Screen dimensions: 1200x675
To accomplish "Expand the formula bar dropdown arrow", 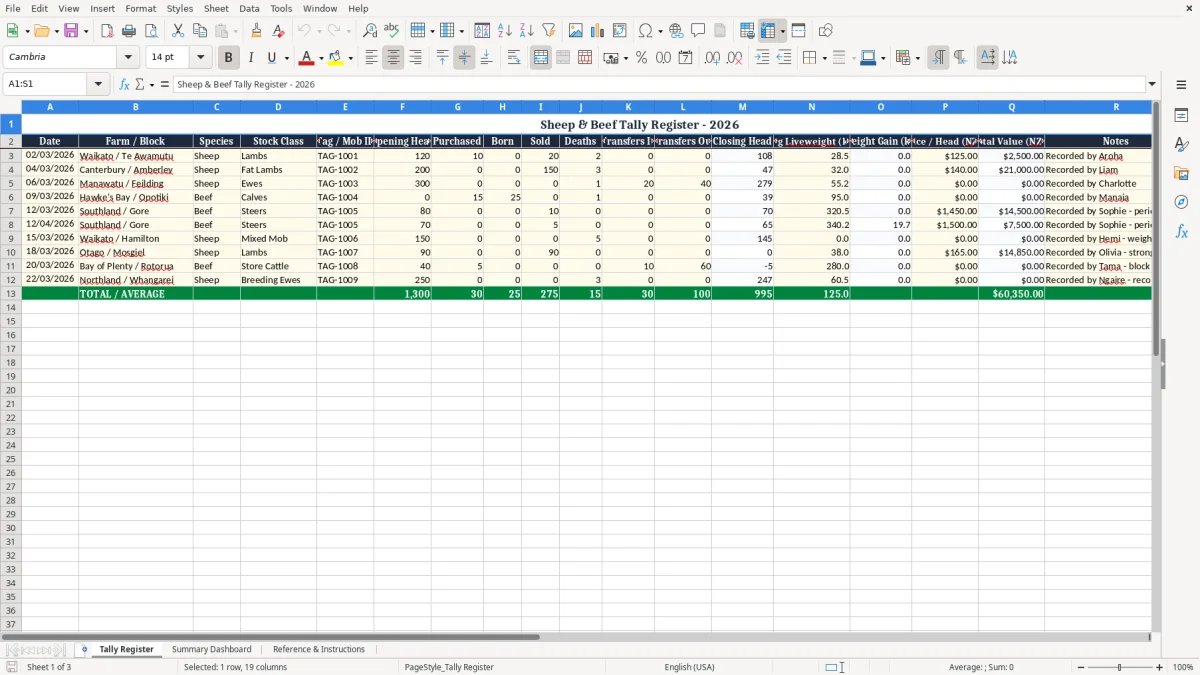I will coord(1152,84).
